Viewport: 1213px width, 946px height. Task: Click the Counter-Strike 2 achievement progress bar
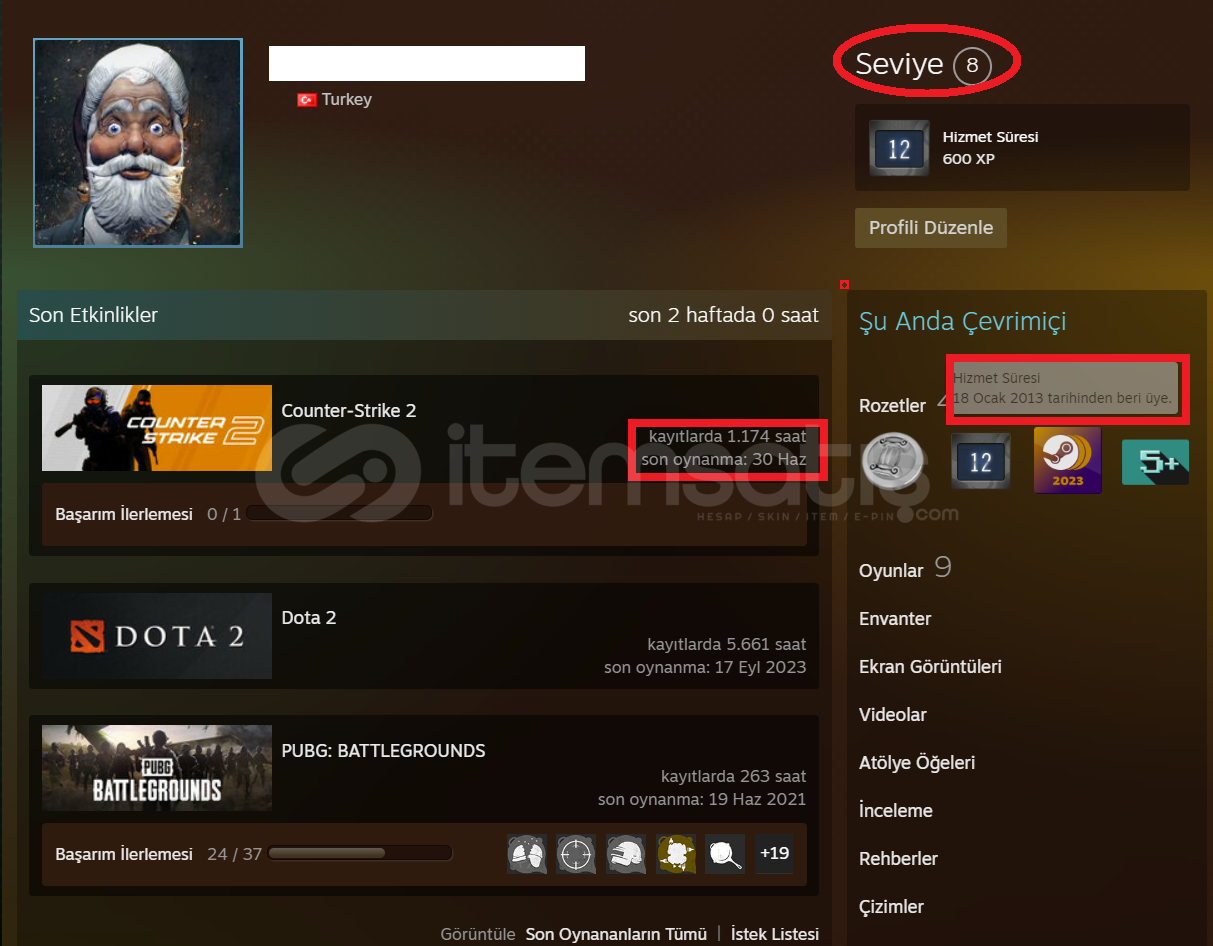coord(339,514)
